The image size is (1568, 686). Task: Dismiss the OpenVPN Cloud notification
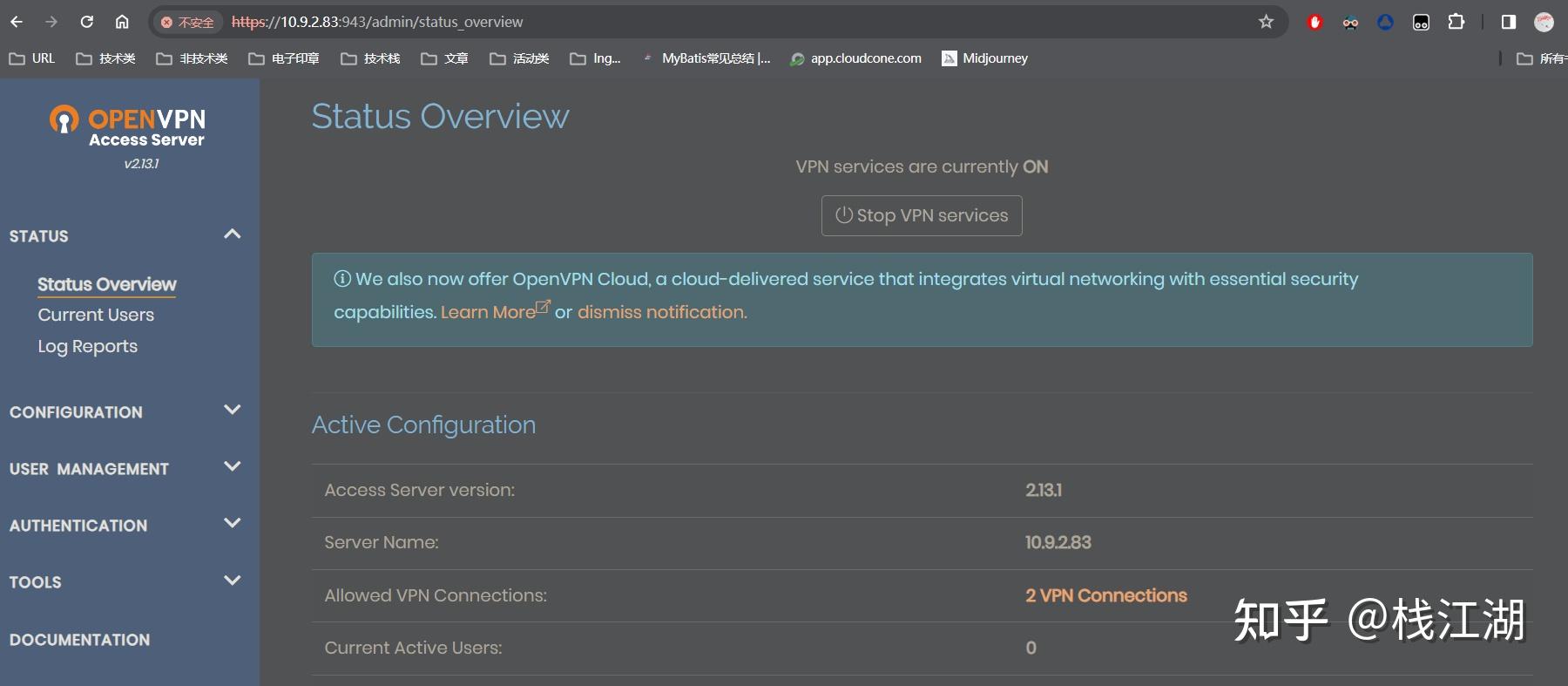[662, 312]
